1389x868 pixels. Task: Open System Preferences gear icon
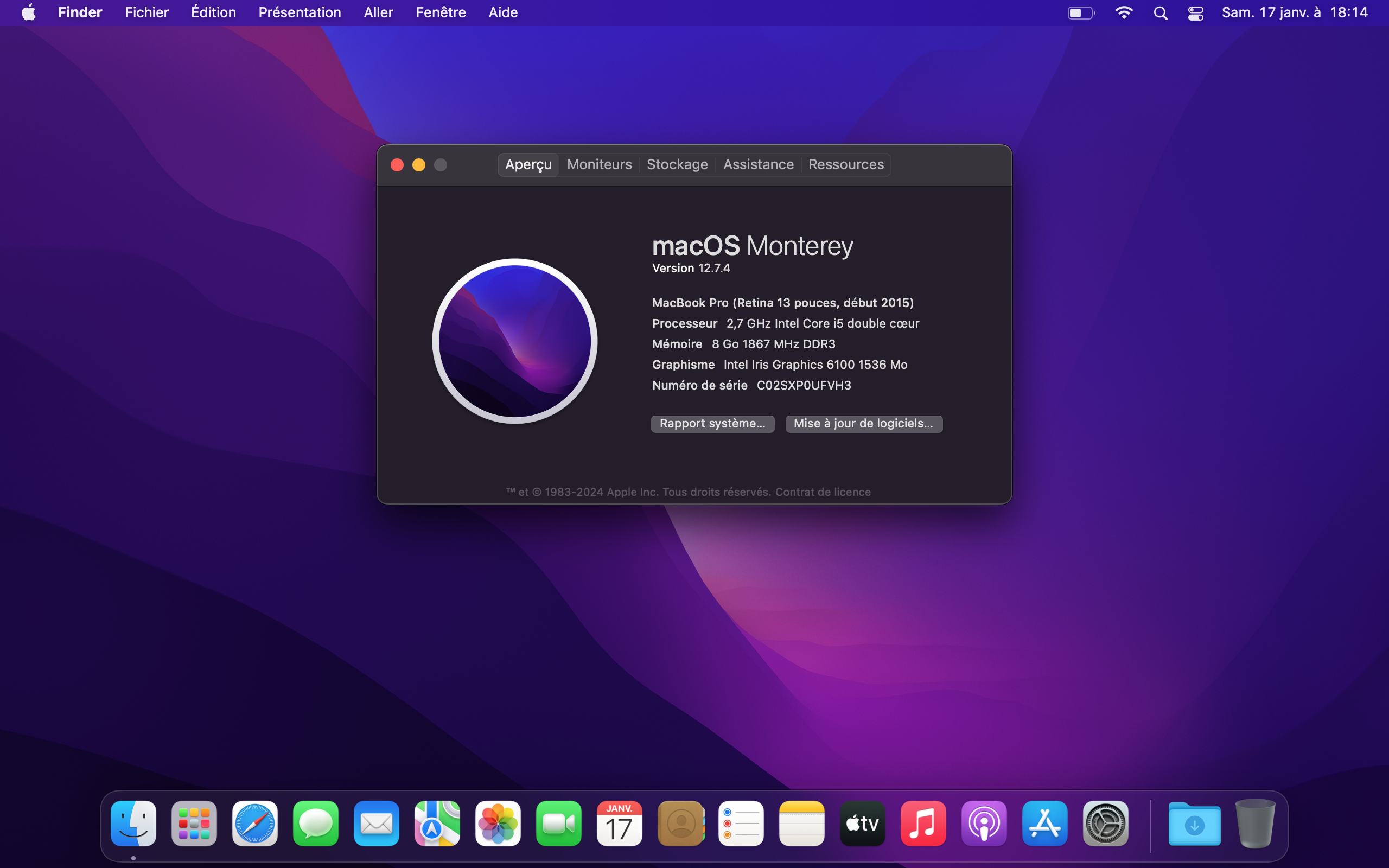tap(1105, 824)
